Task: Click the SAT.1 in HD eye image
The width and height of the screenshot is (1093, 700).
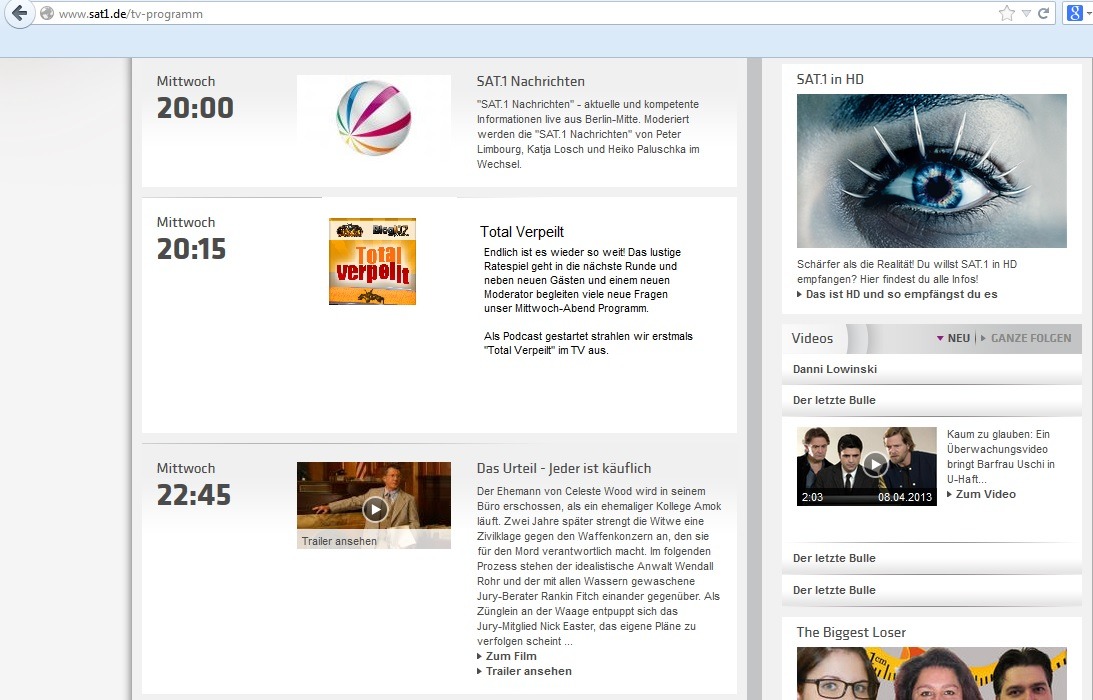Action: tap(931, 171)
